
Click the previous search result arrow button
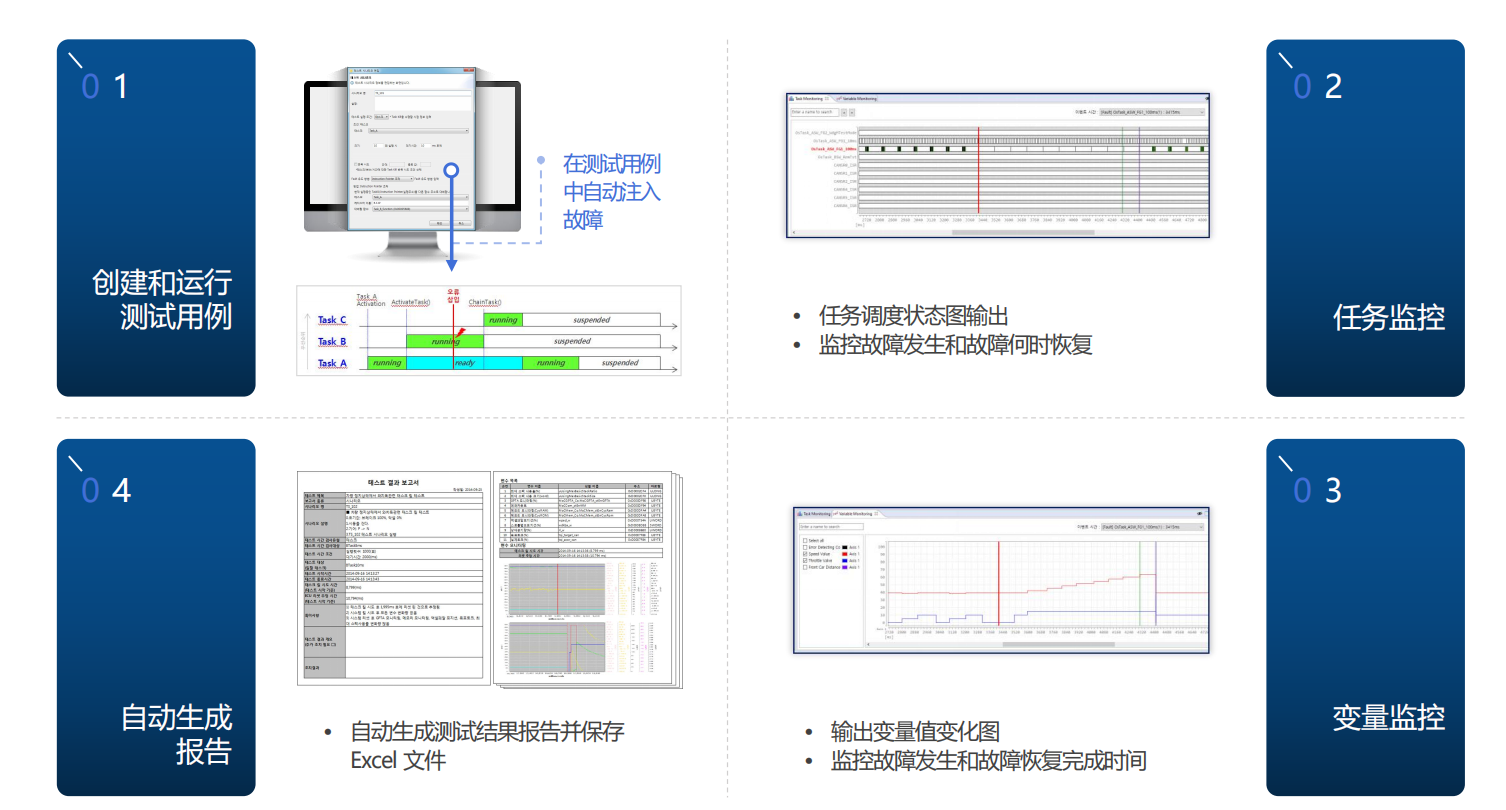(843, 112)
